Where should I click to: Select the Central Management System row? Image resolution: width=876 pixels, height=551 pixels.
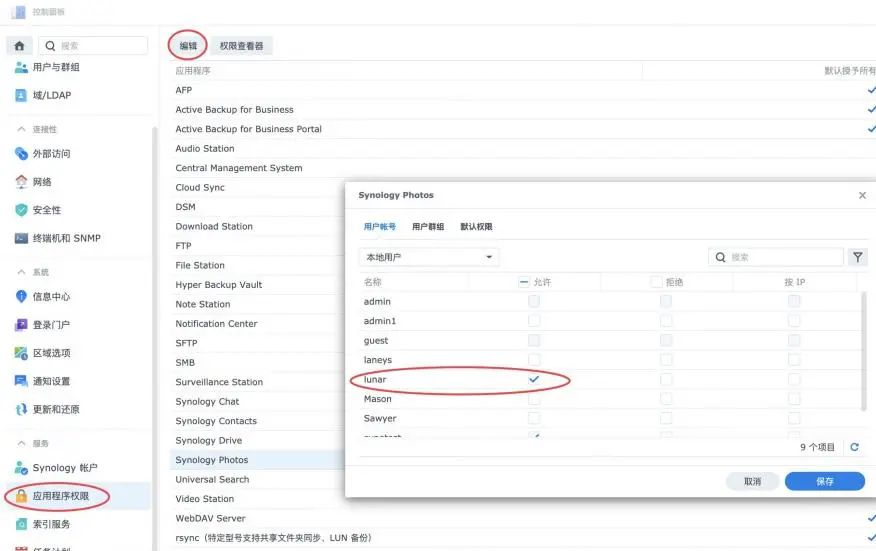pyautogui.click(x=522, y=168)
